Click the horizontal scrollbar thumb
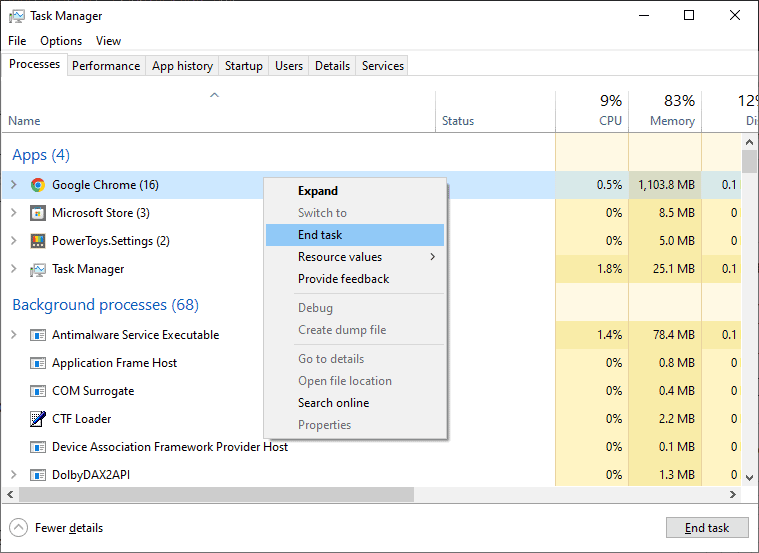 tap(216, 494)
